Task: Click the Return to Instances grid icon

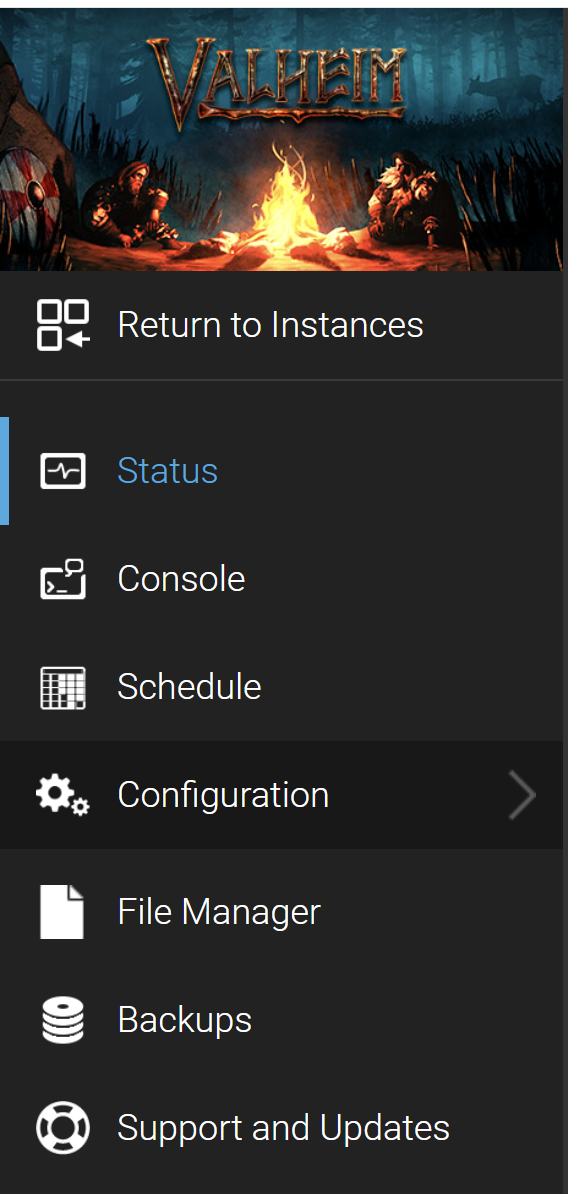Action: coord(62,325)
